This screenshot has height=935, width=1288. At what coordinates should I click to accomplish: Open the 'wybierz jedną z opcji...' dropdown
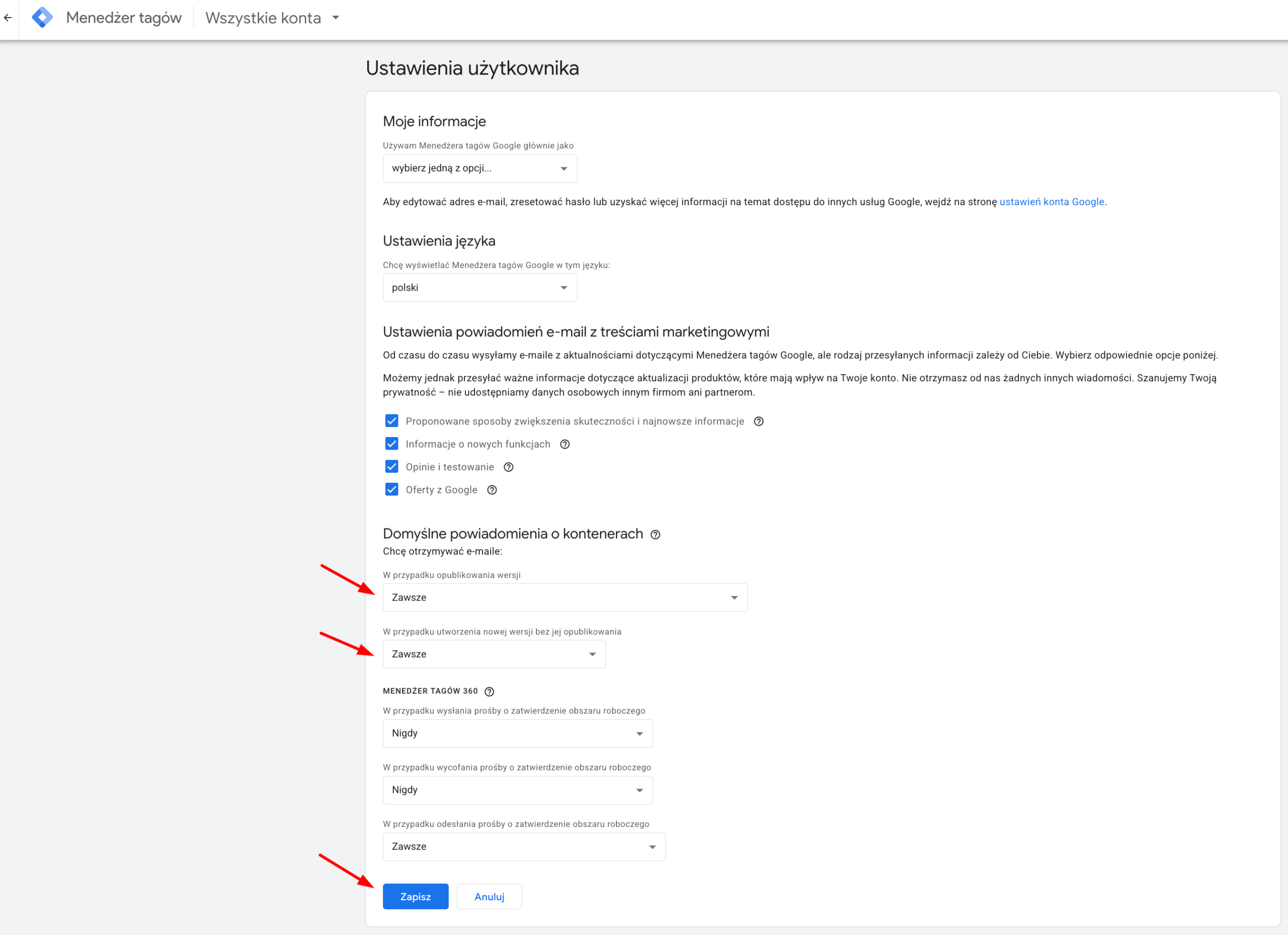tap(480, 168)
